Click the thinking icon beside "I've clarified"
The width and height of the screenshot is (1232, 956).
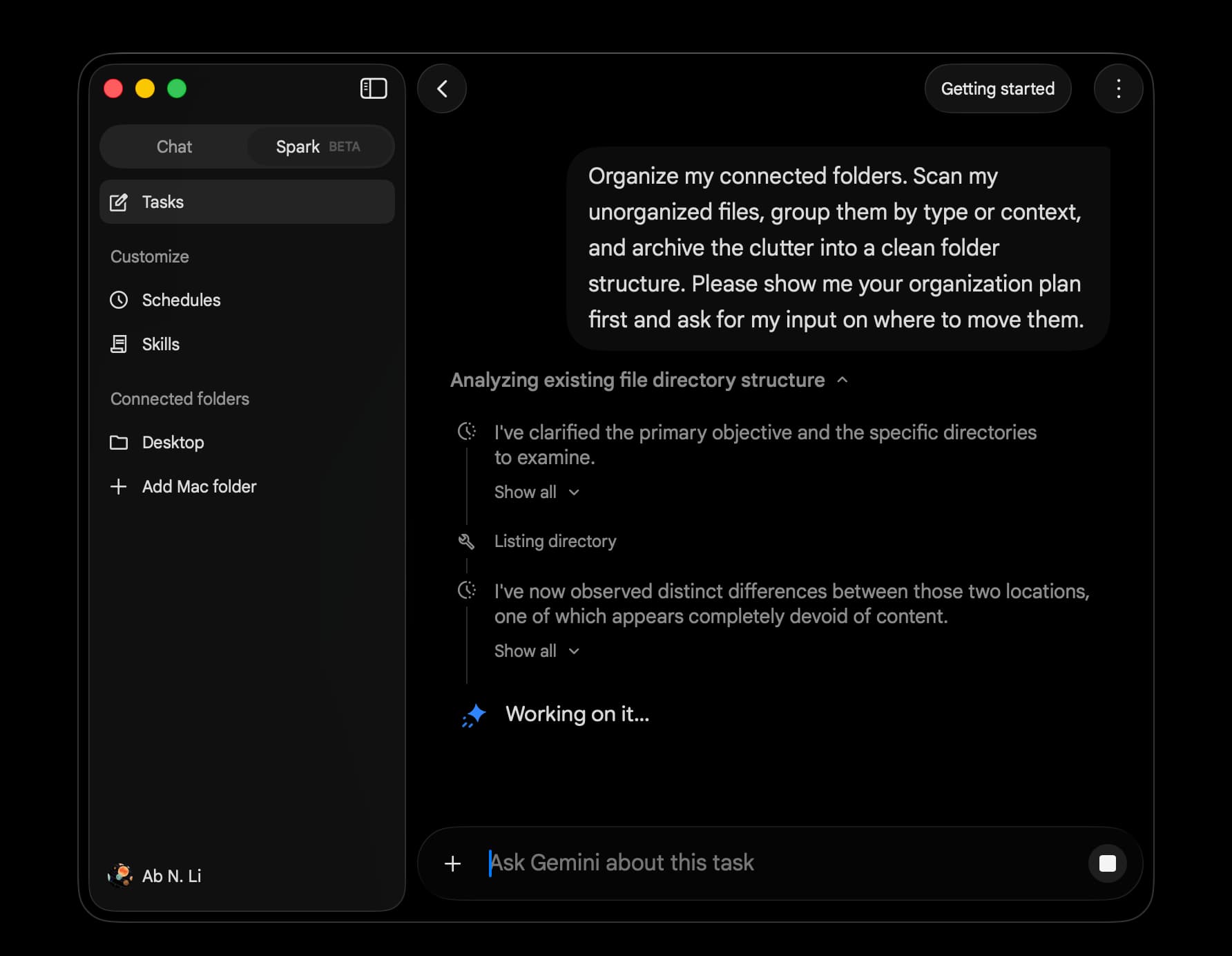(x=467, y=432)
